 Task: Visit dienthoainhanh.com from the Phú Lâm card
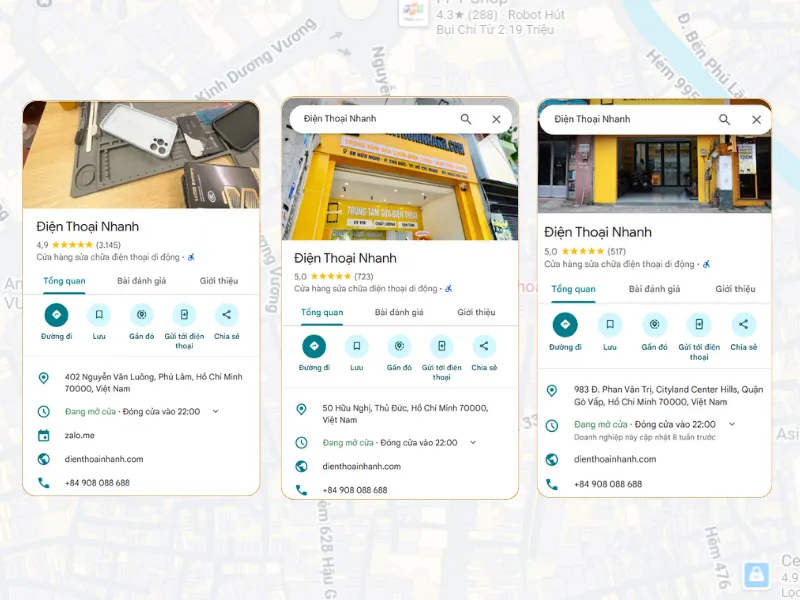[104, 459]
